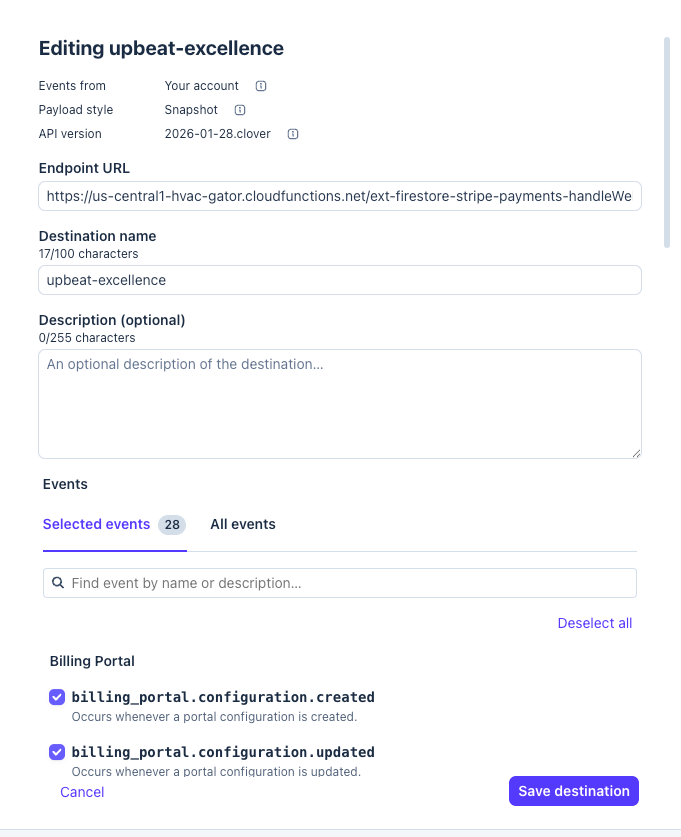This screenshot has width=681, height=837.
Task: Open the Selected events tab
Action: tap(97, 524)
